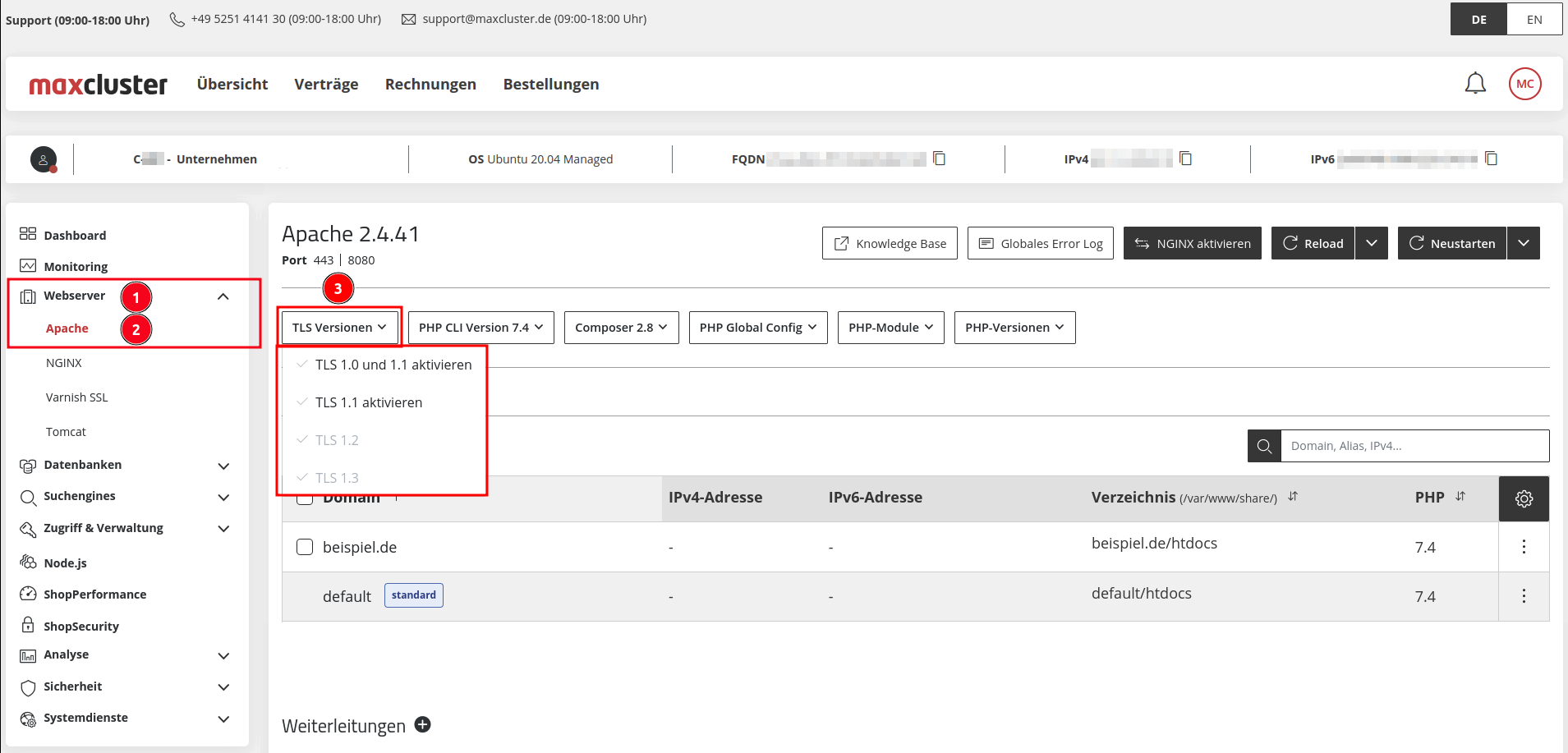
Task: Click the Knowledge Base button
Action: pos(890,243)
